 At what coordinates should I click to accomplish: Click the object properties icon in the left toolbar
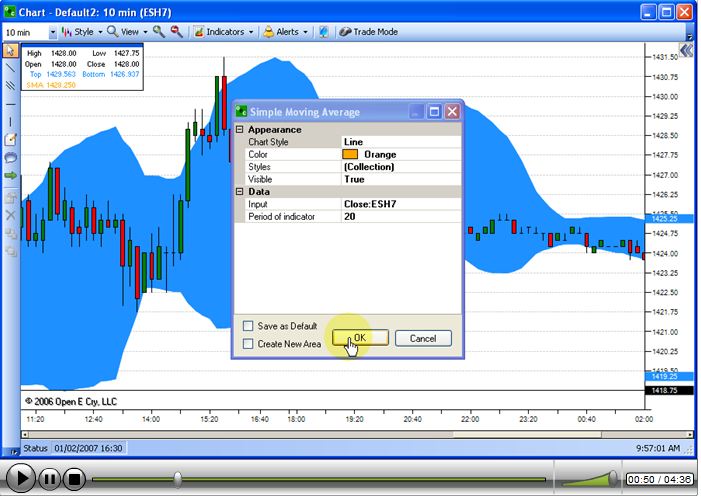click(x=10, y=197)
